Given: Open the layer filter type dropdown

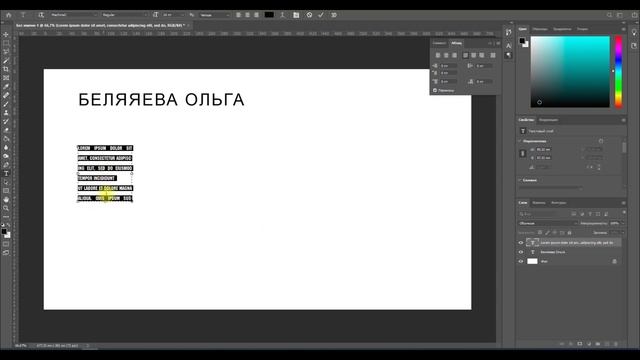Looking at the screenshot, I should tap(543, 214).
